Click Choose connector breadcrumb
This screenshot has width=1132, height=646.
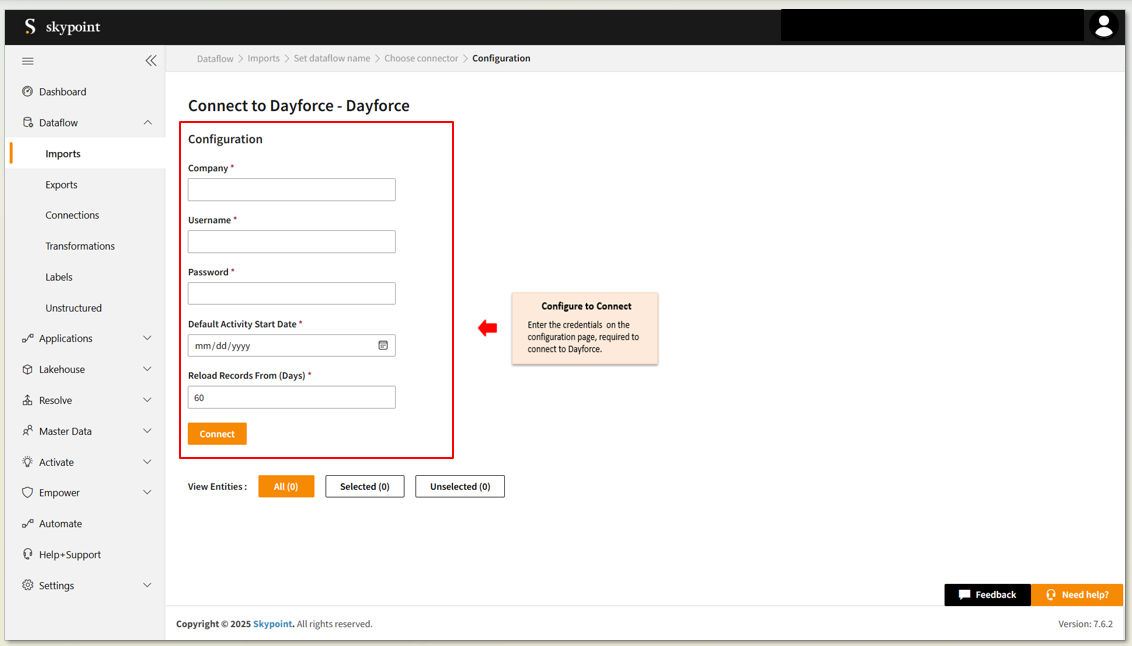tap(421, 58)
